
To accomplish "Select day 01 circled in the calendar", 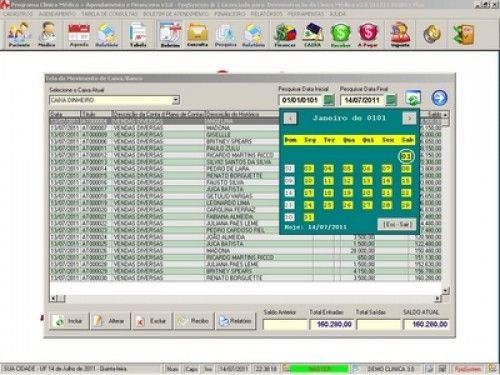I will pyautogui.click(x=406, y=156).
